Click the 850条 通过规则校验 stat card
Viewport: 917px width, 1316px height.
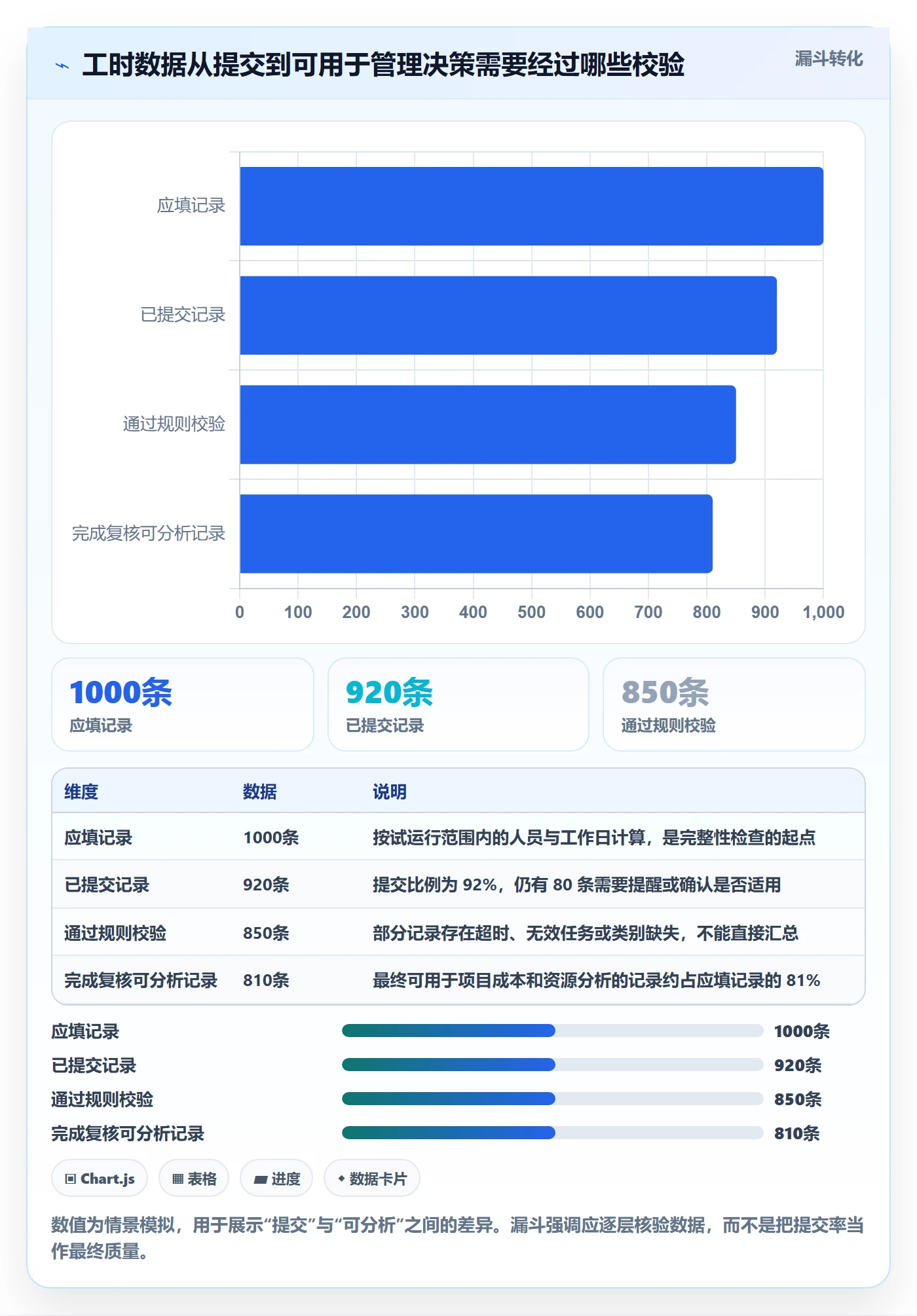[x=734, y=704]
